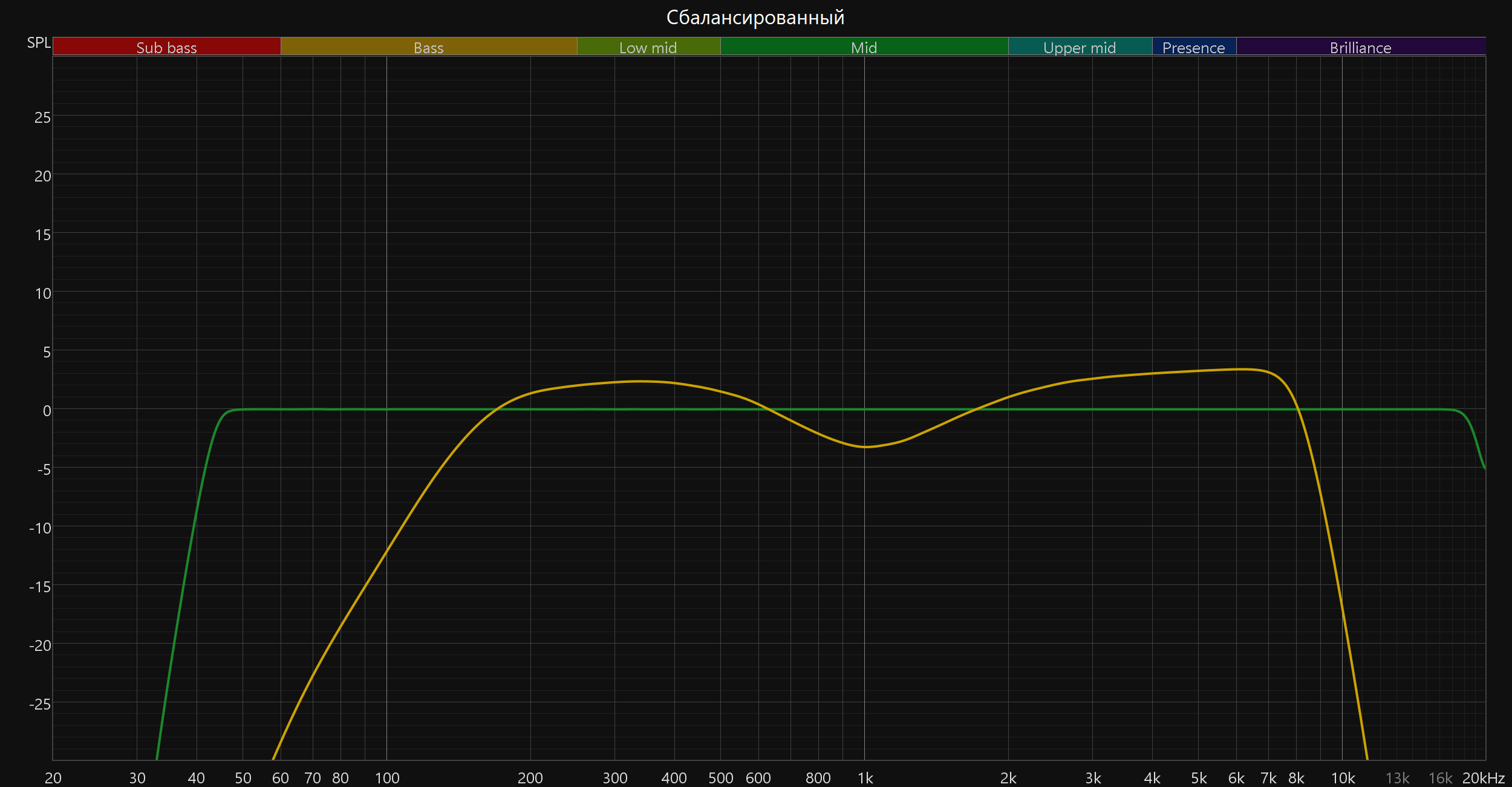The image size is (1512, 787).
Task: Click green curve roll-off near 20kHz
Action: [x=1476, y=439]
